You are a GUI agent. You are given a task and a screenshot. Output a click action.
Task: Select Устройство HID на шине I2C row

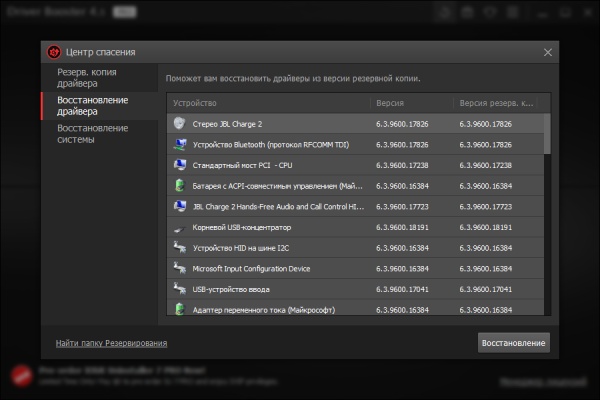point(355,248)
